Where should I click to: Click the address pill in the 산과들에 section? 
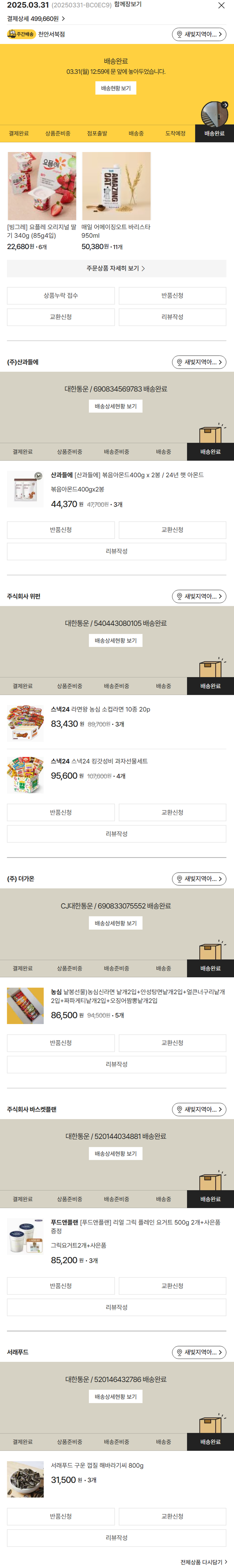[x=199, y=362]
